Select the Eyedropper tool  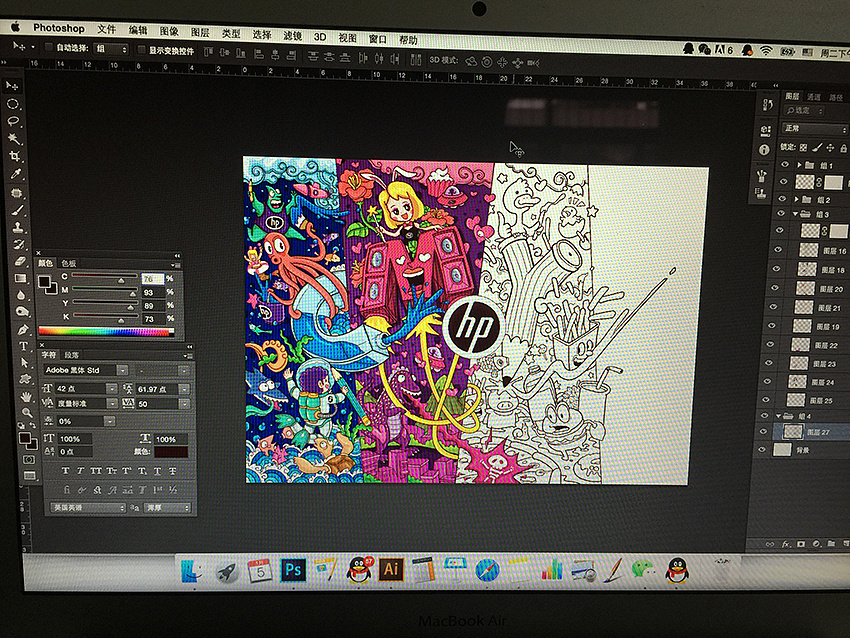pos(16,174)
